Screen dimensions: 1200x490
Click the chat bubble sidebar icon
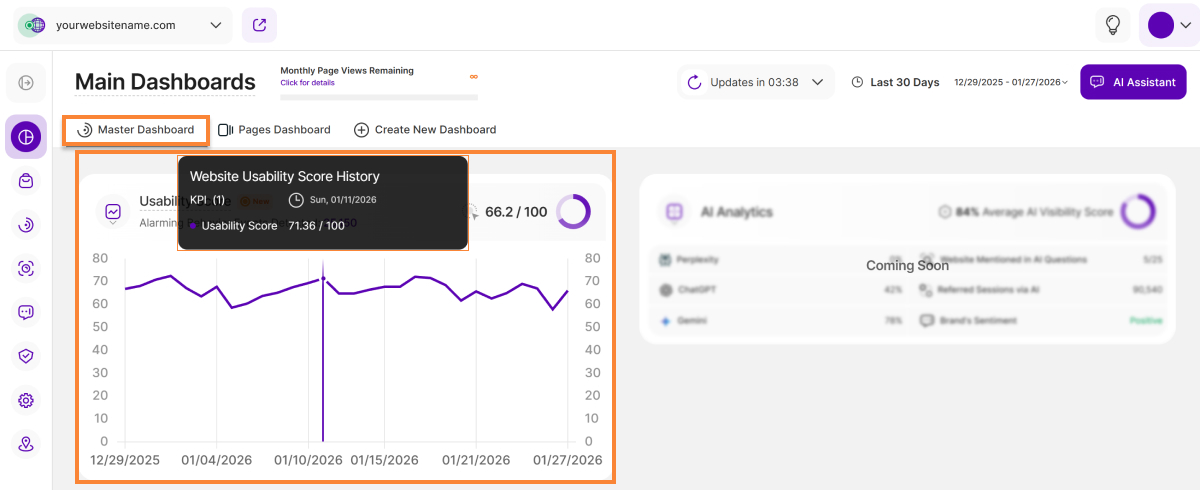click(x=26, y=312)
